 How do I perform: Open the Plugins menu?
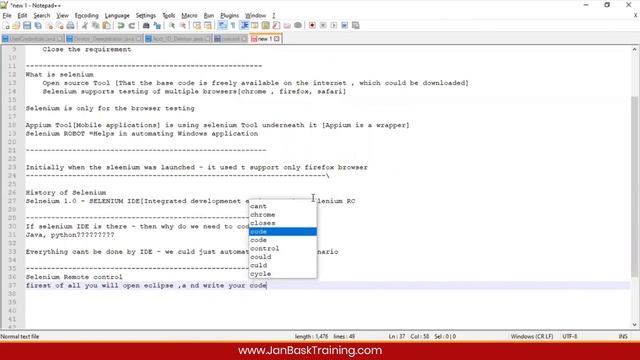229,16
